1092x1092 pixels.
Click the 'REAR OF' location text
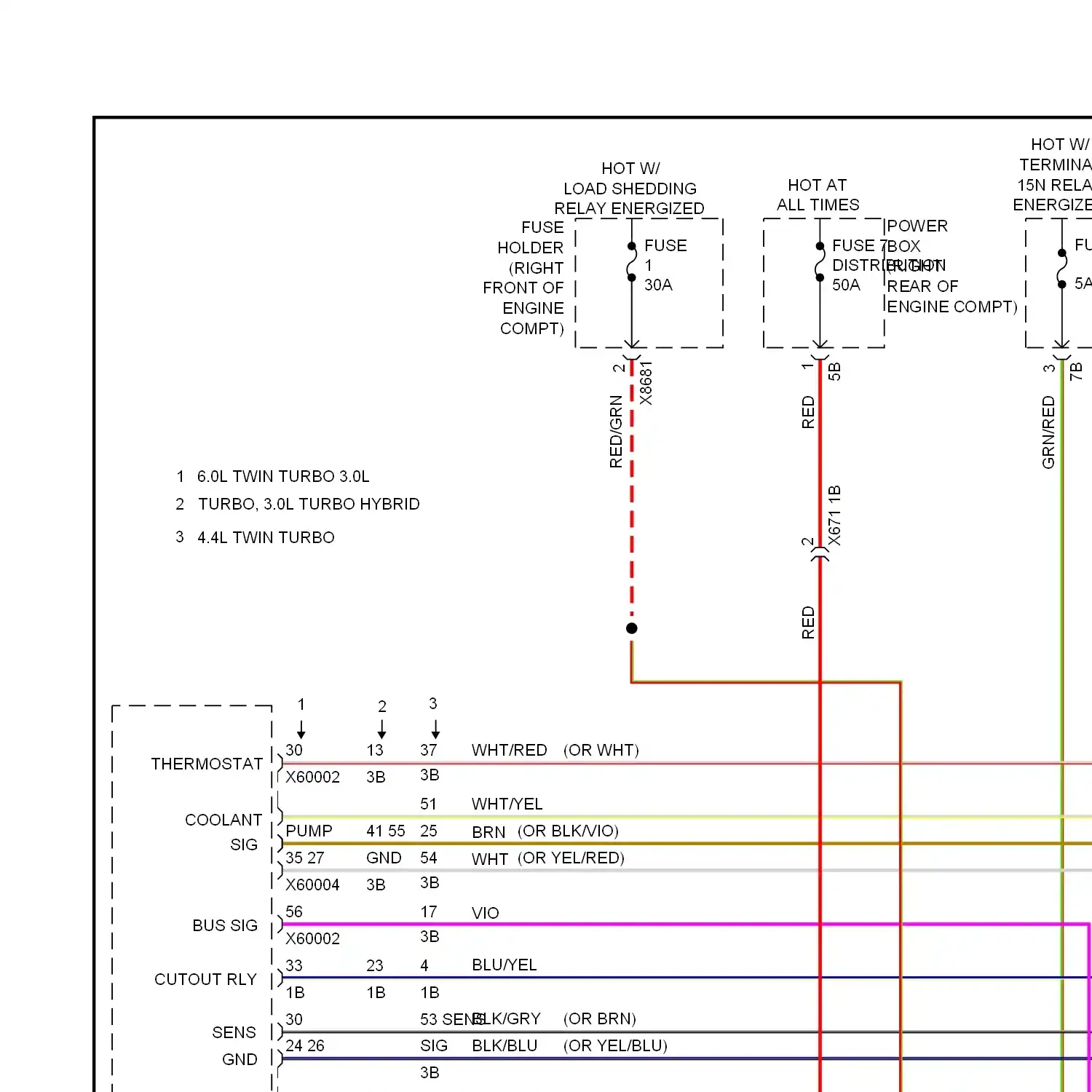point(922,286)
